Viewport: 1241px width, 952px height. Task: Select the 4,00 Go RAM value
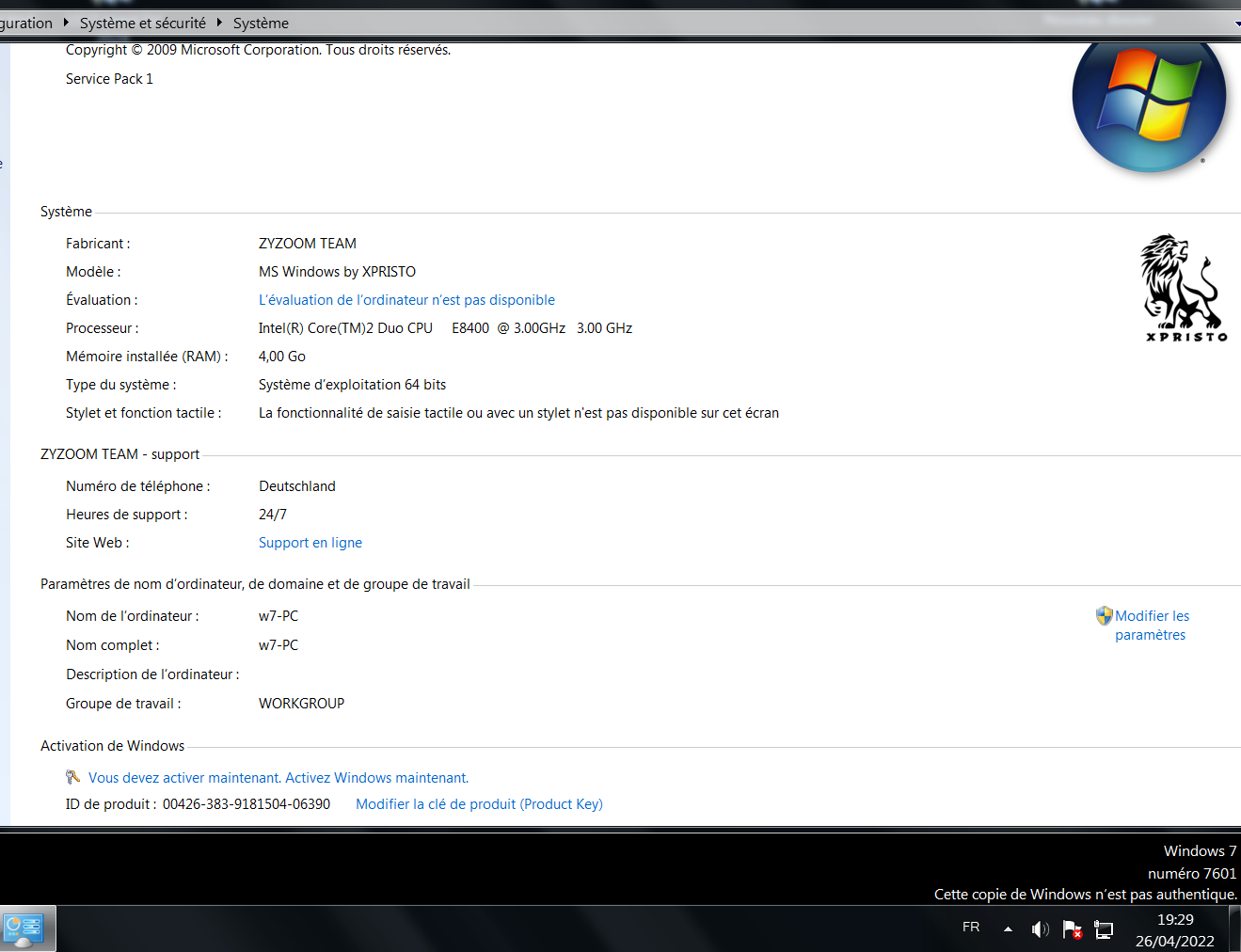[282, 357]
